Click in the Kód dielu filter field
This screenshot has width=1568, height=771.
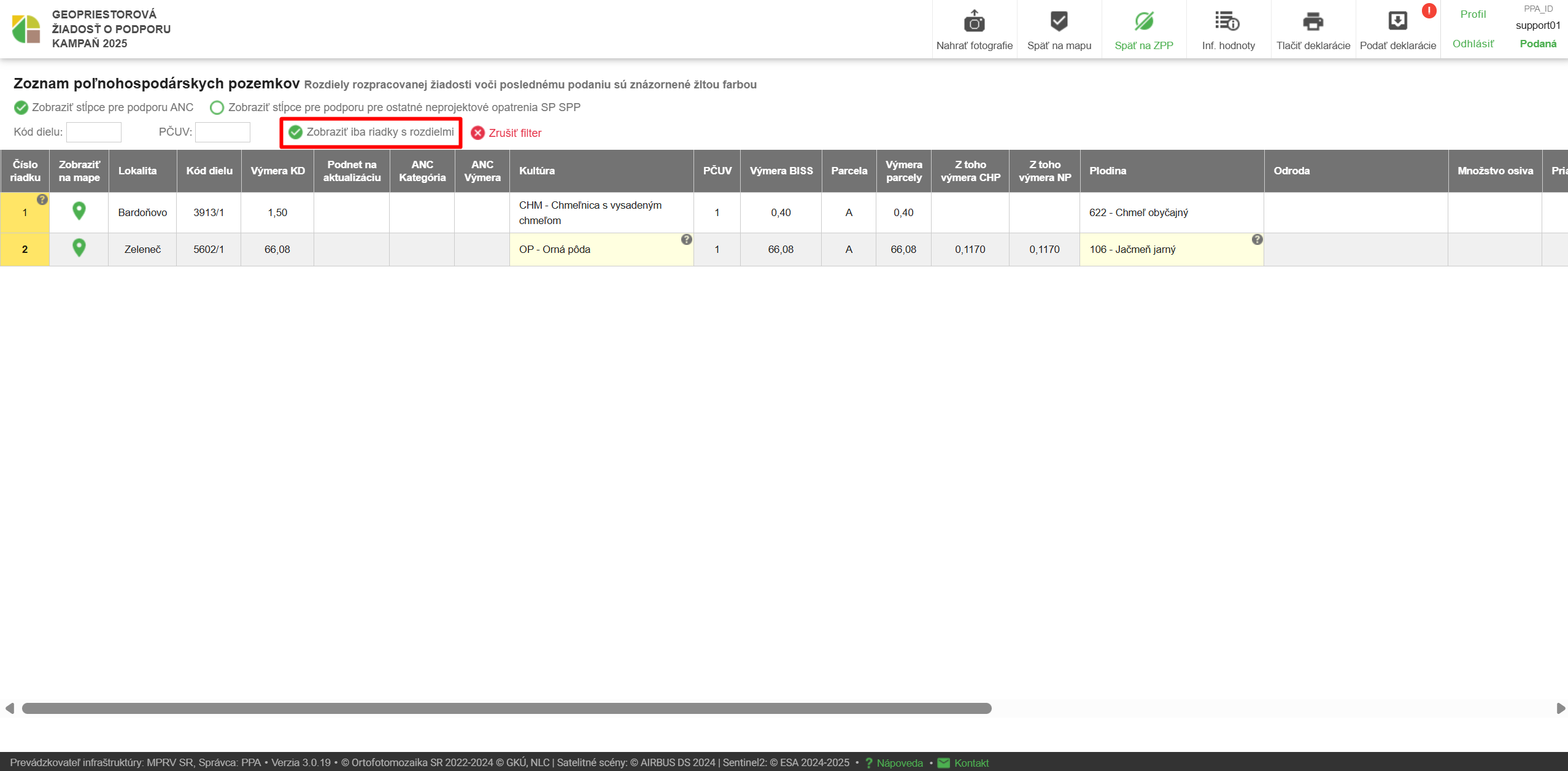93,132
